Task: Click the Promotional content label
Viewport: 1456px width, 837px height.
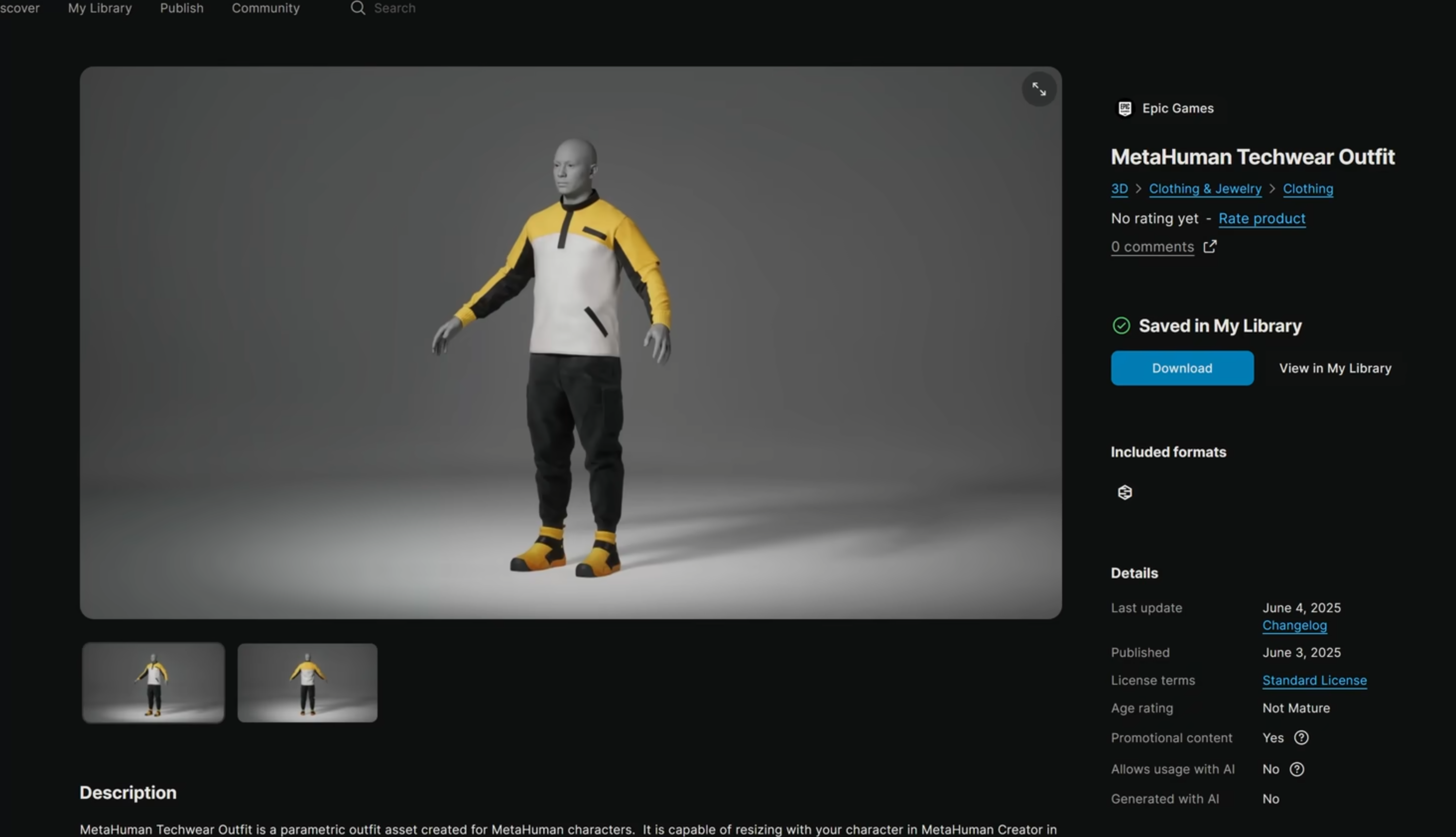Action: pyautogui.click(x=1171, y=738)
